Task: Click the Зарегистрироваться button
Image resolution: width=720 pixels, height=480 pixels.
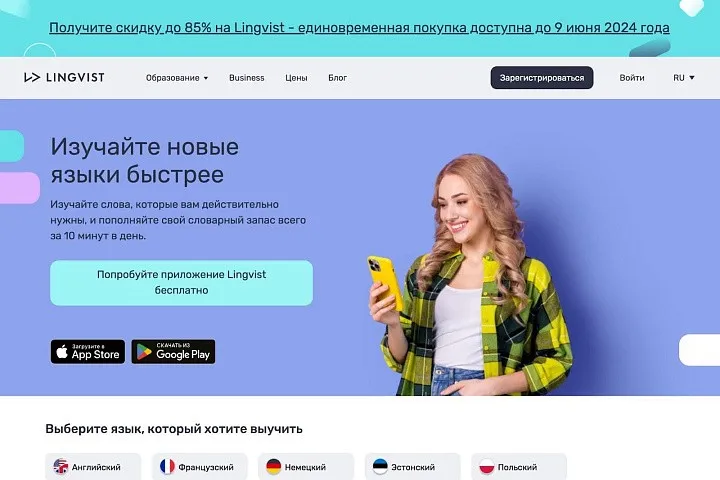Action: 542,78
